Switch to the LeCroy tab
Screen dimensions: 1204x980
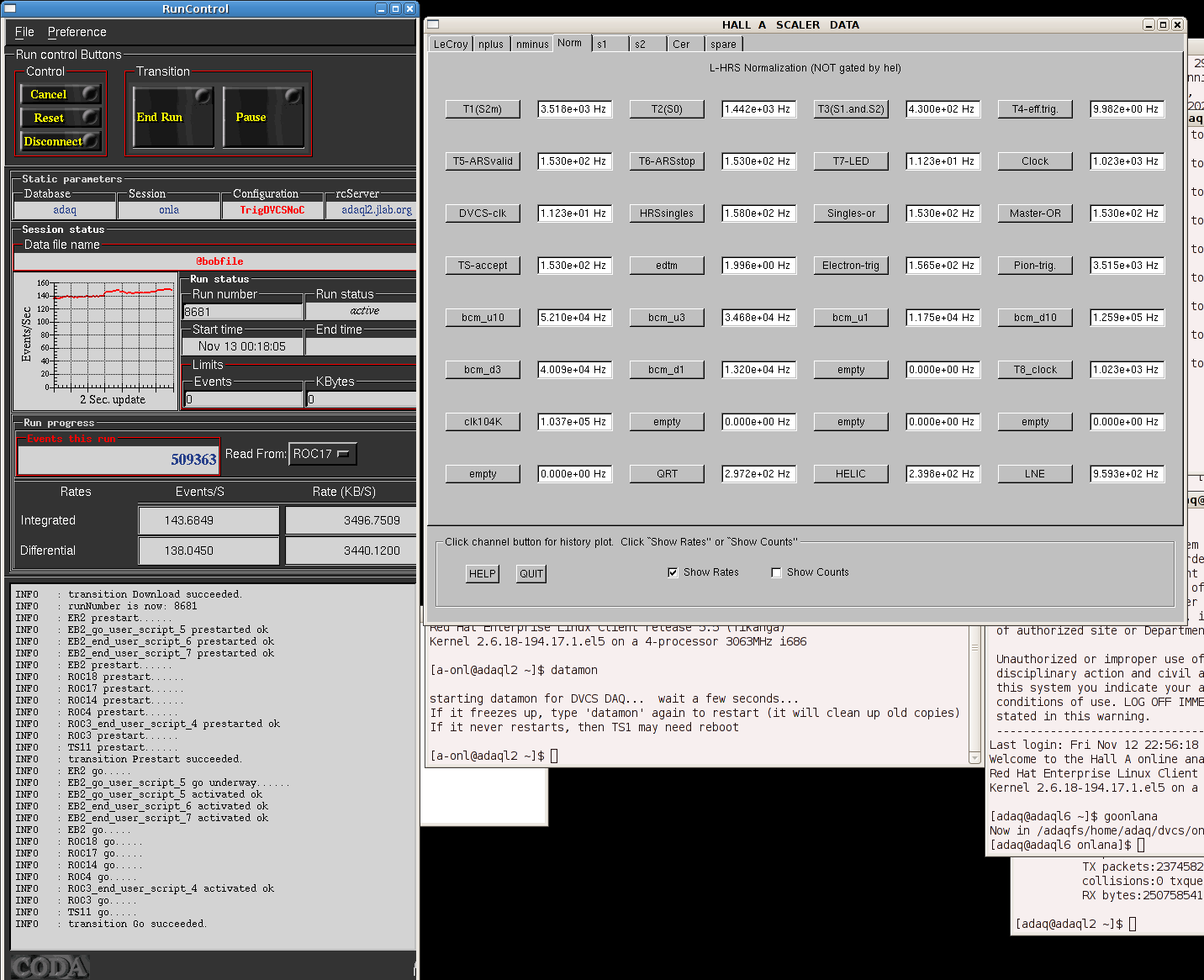[451, 45]
